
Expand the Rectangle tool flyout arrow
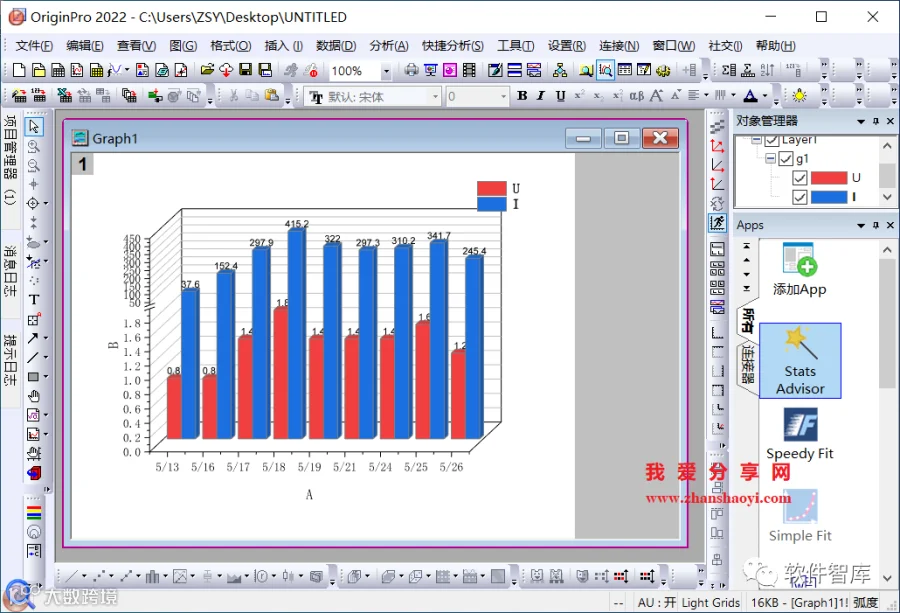coord(46,377)
